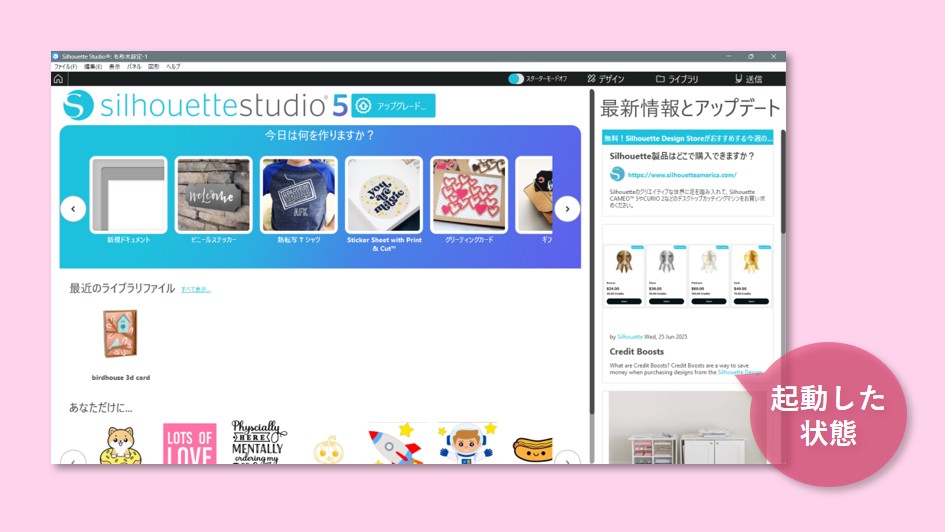
Task: Select the Gold credit boost card
Action: [751, 275]
